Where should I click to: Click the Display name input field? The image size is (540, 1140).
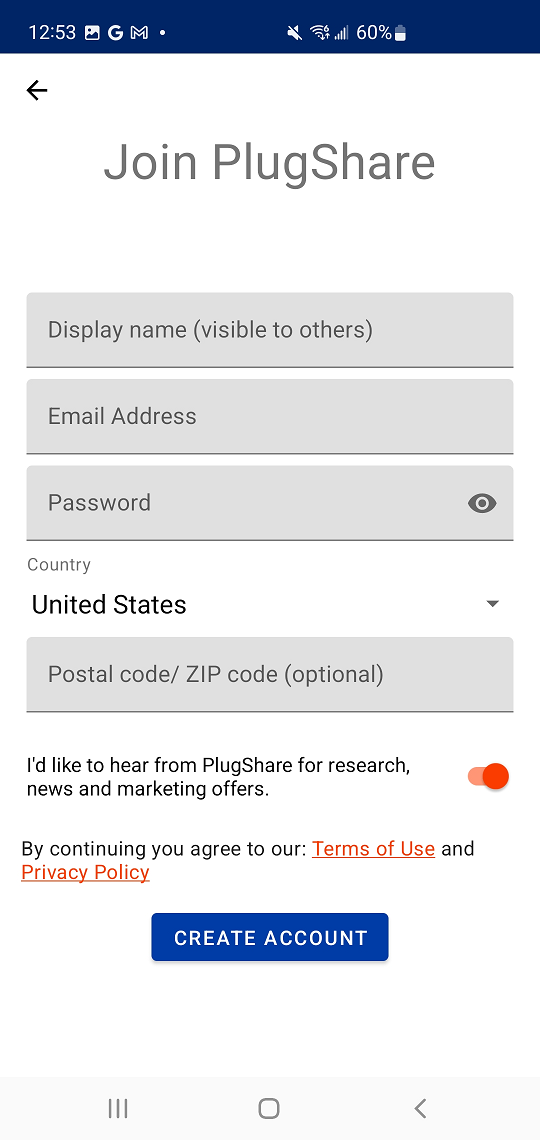270,330
